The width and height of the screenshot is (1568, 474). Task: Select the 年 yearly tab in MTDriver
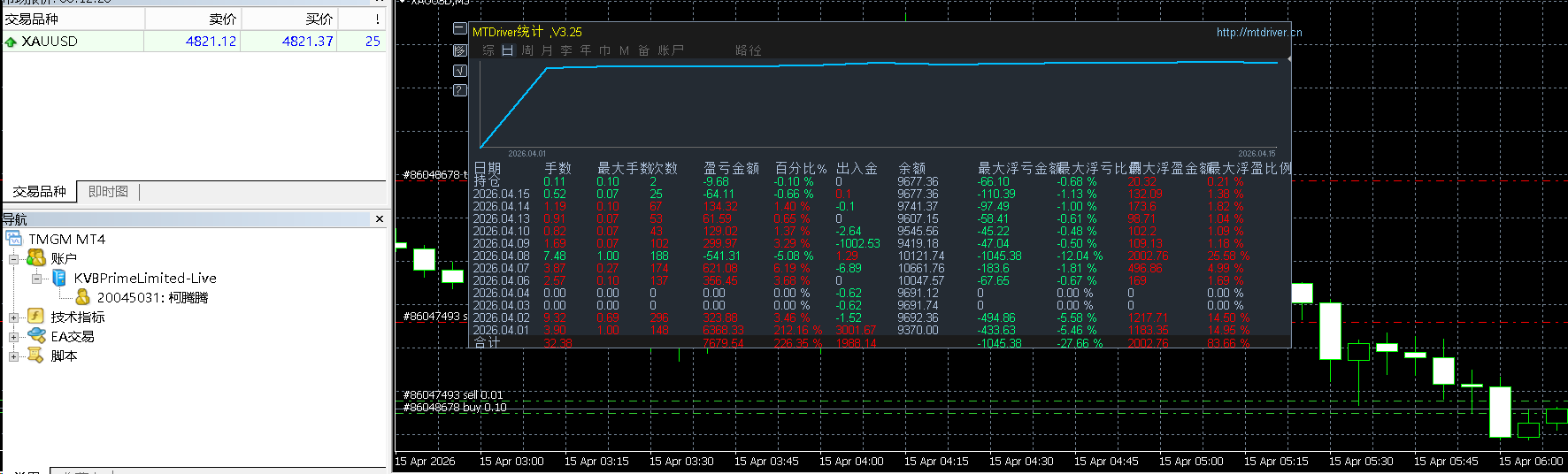586,50
